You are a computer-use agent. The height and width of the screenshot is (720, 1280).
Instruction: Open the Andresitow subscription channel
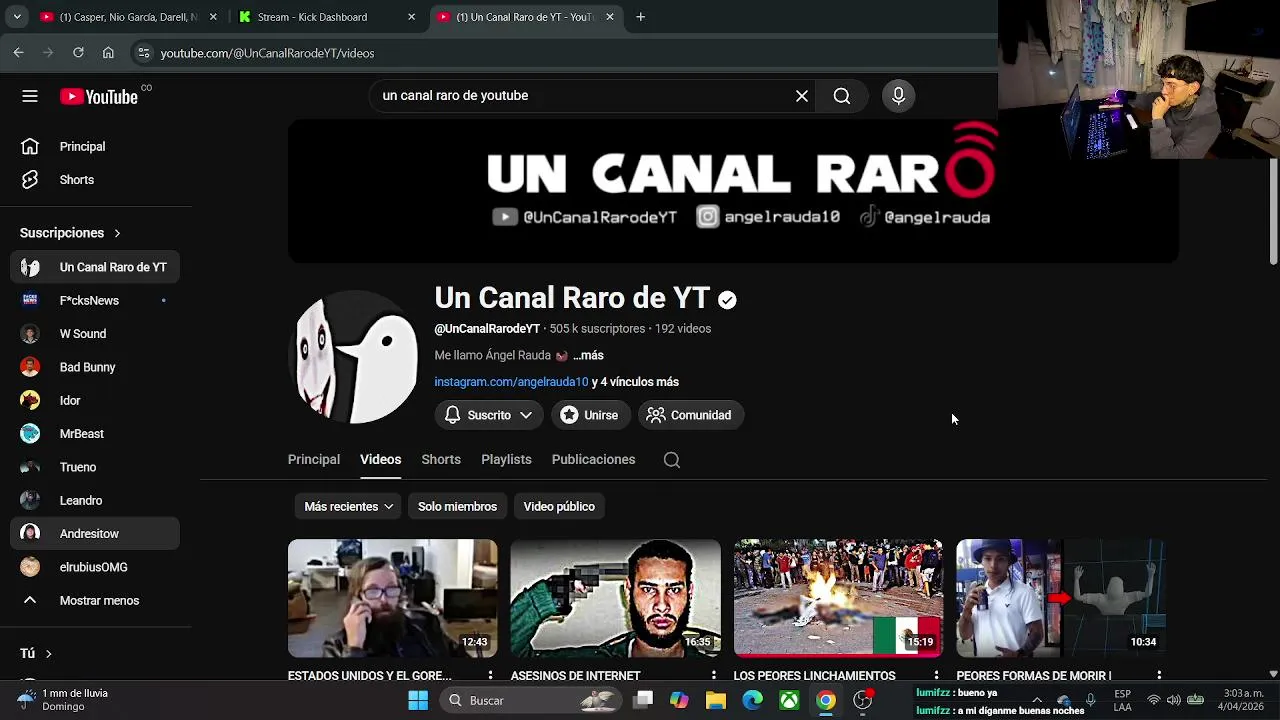click(95, 534)
